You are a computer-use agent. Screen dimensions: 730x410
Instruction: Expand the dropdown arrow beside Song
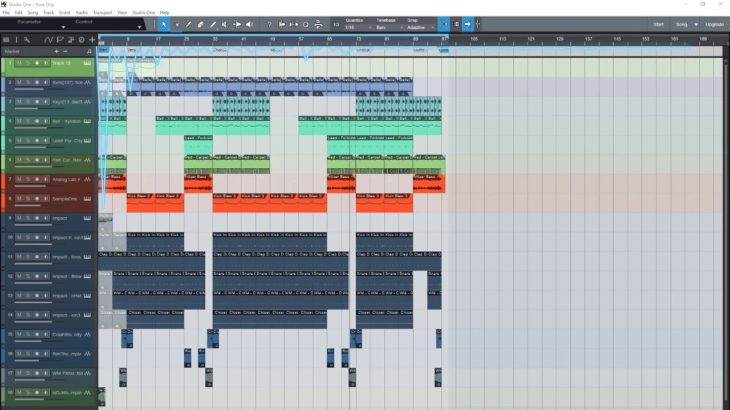coord(696,25)
